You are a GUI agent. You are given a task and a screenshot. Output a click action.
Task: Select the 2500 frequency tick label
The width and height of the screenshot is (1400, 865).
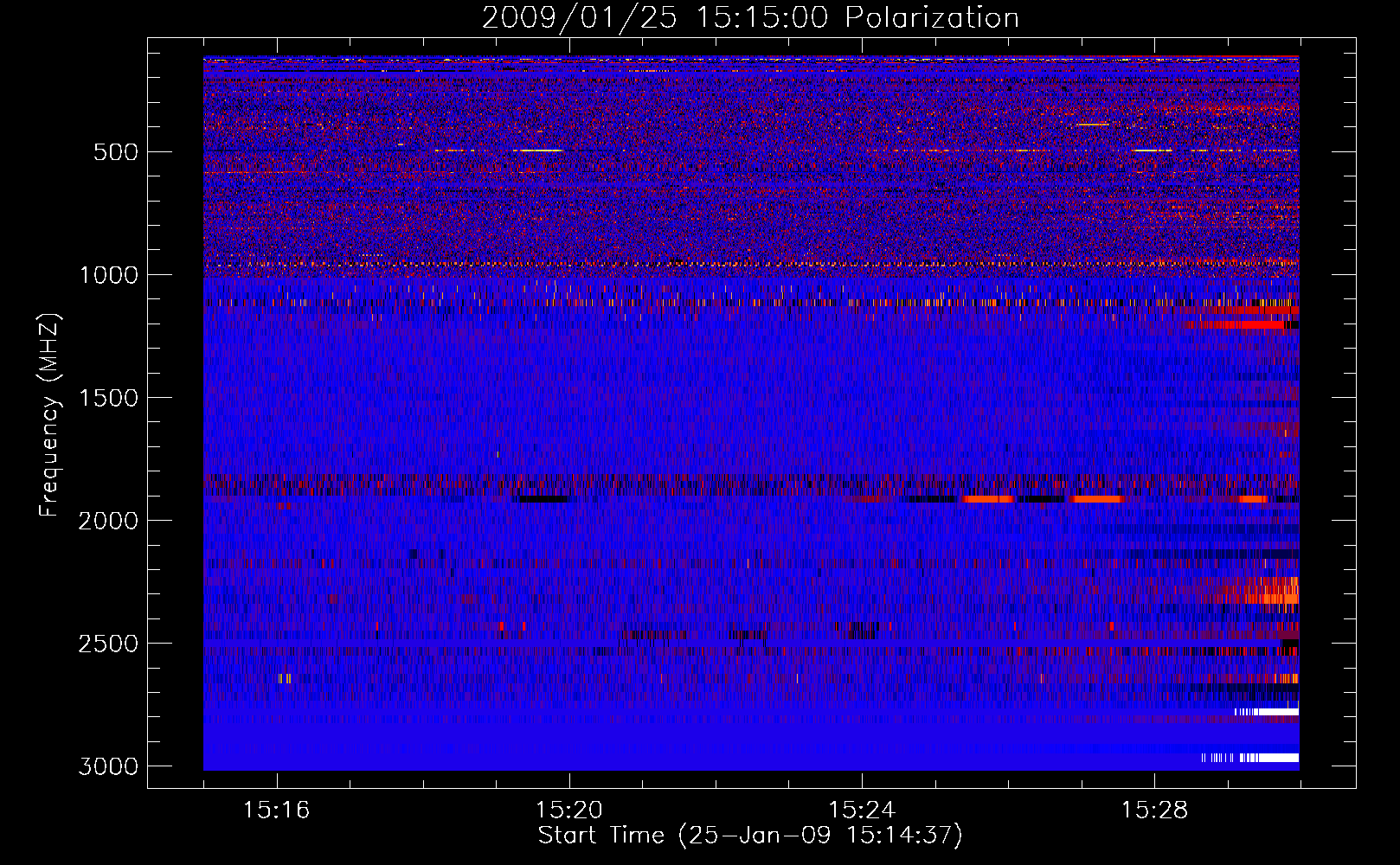pyautogui.click(x=108, y=644)
